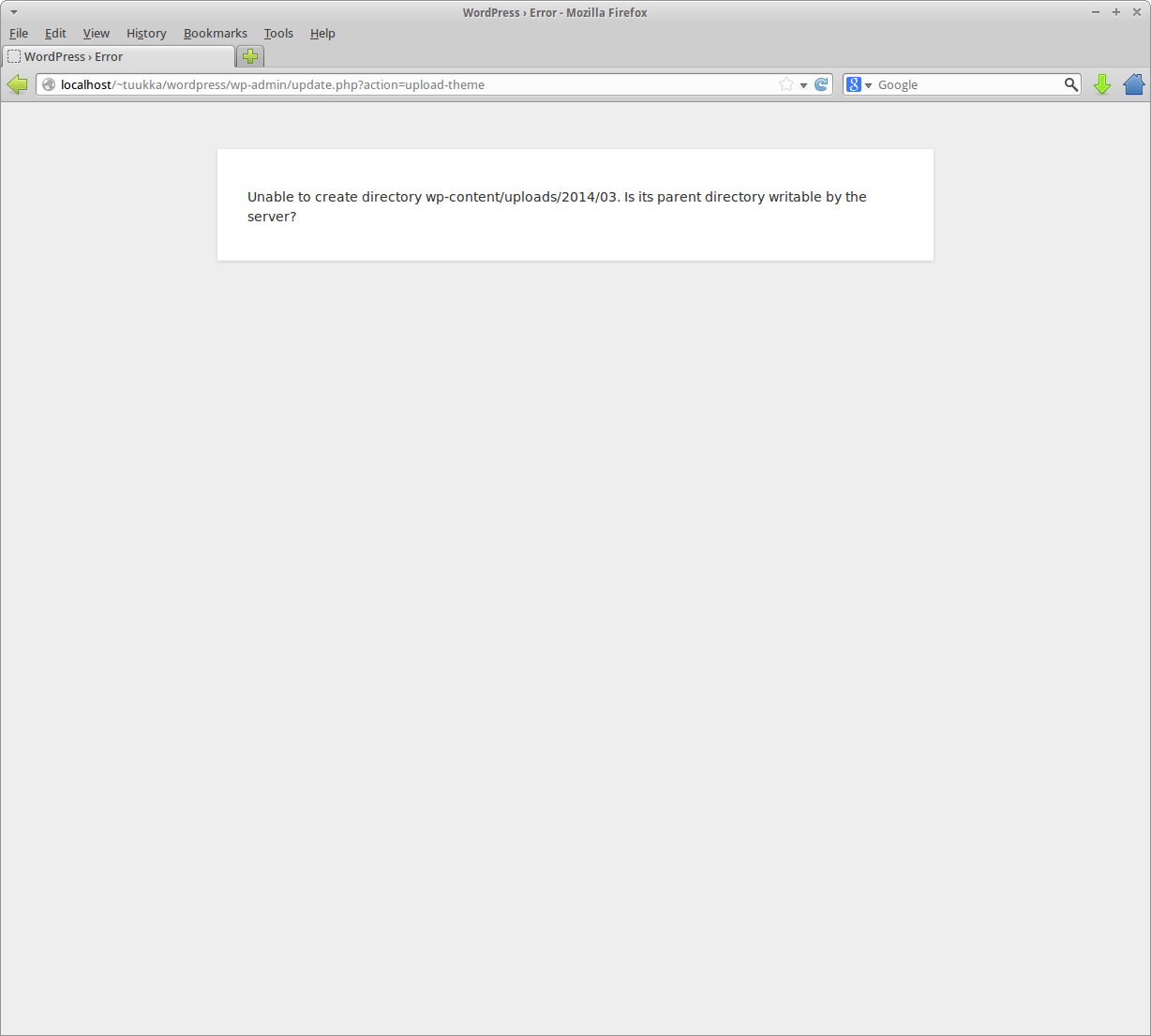Screen dimensions: 1151x1036
Task: Reload the page using refresh icon
Action: point(821,84)
